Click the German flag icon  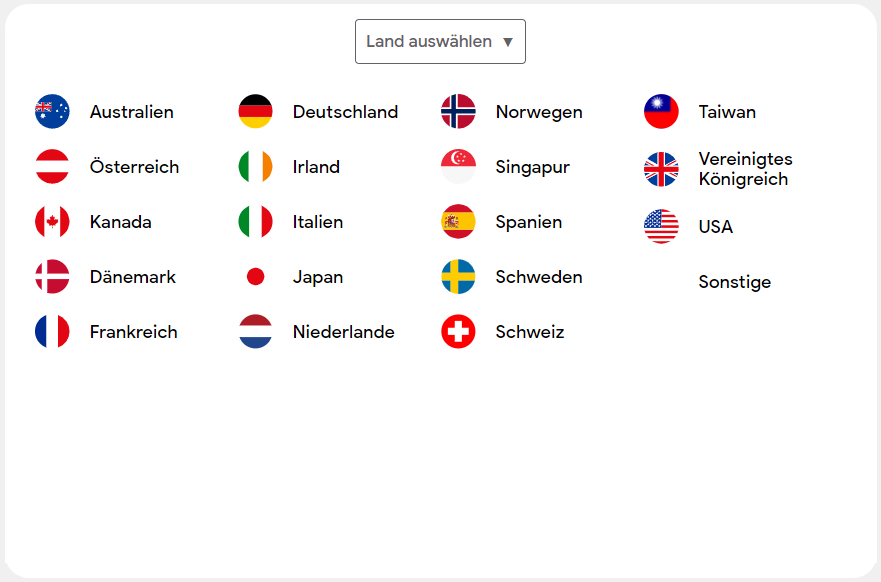coord(256,111)
